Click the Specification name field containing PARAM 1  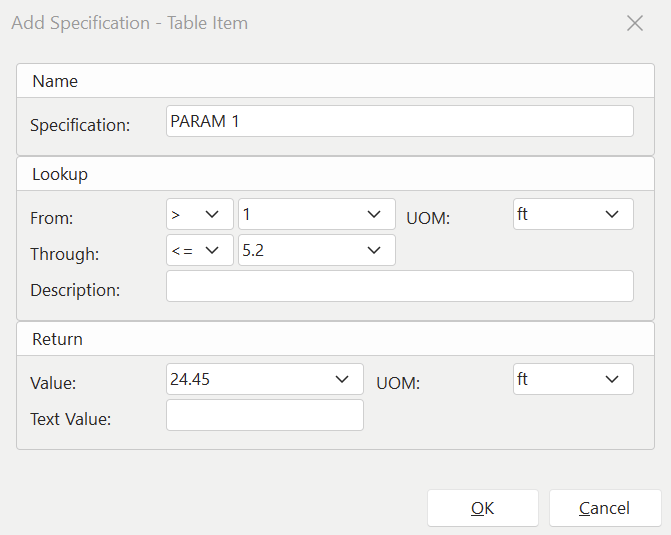(399, 121)
